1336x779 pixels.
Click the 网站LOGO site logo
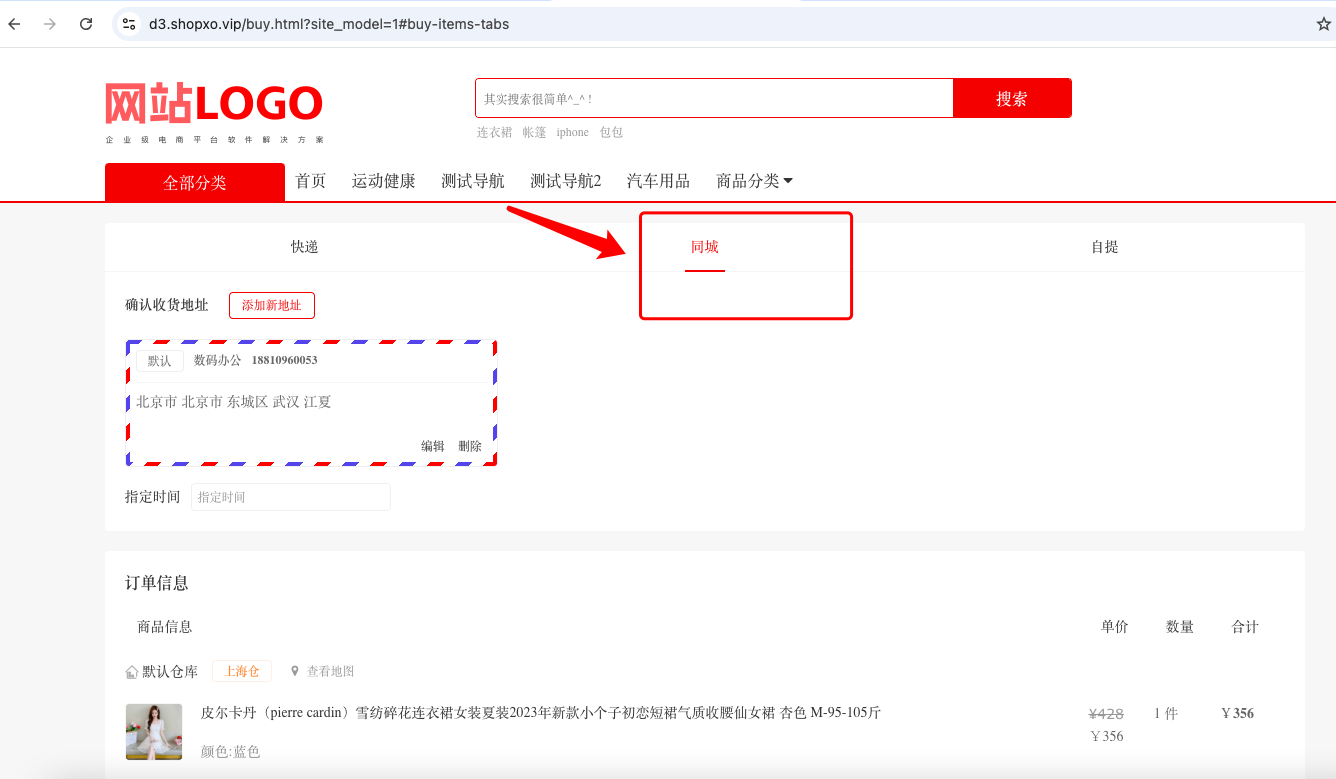[x=214, y=112]
